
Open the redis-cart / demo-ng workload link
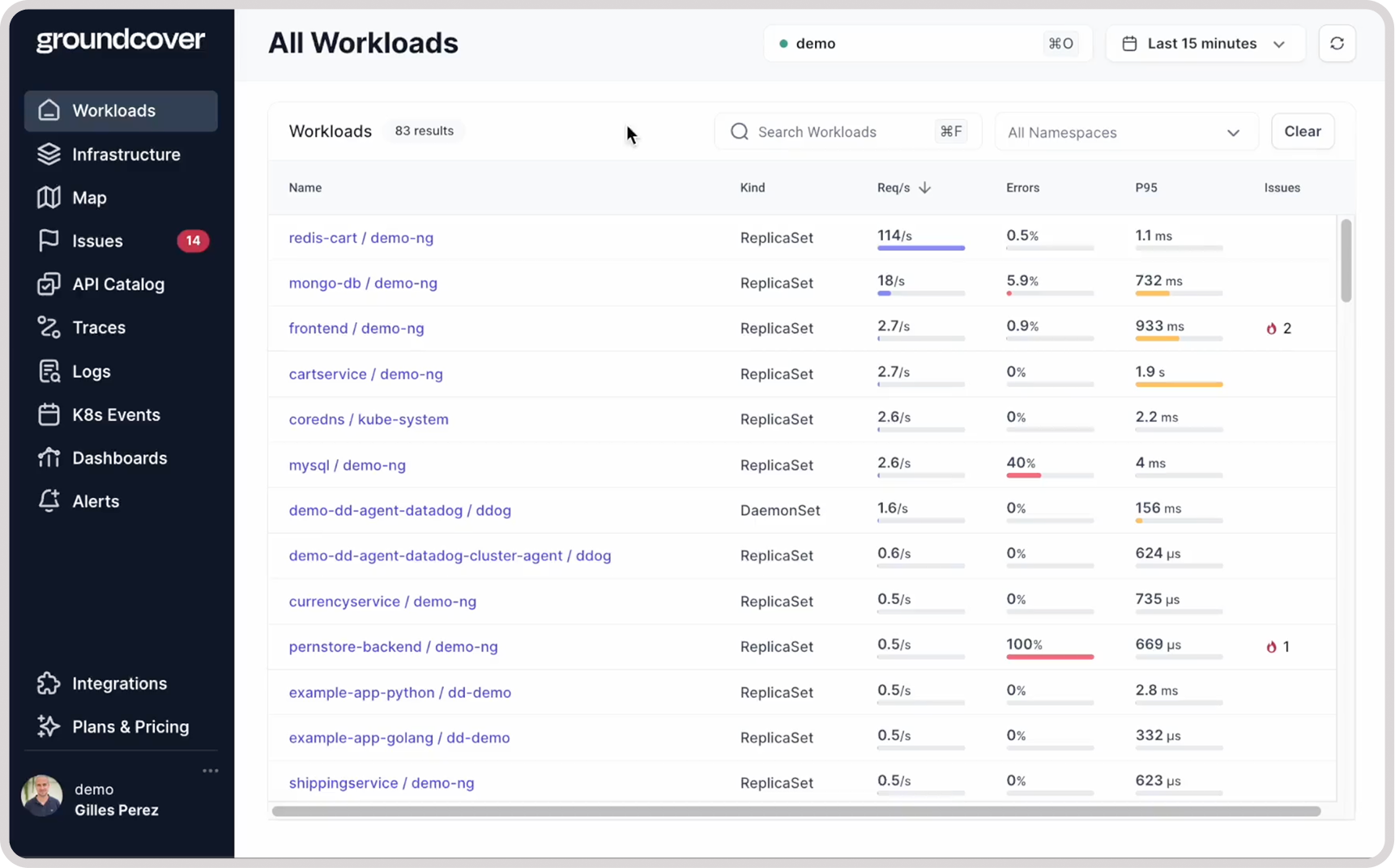click(360, 238)
